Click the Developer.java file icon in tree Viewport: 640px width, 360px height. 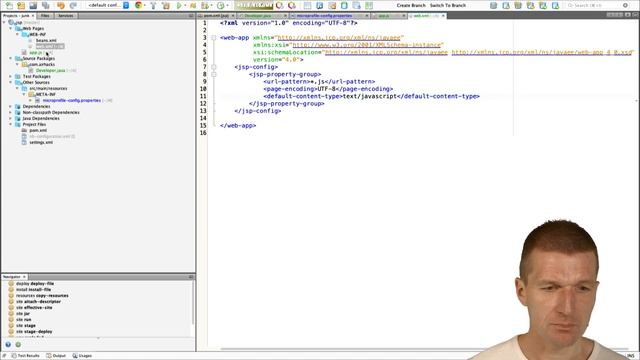click(31, 71)
